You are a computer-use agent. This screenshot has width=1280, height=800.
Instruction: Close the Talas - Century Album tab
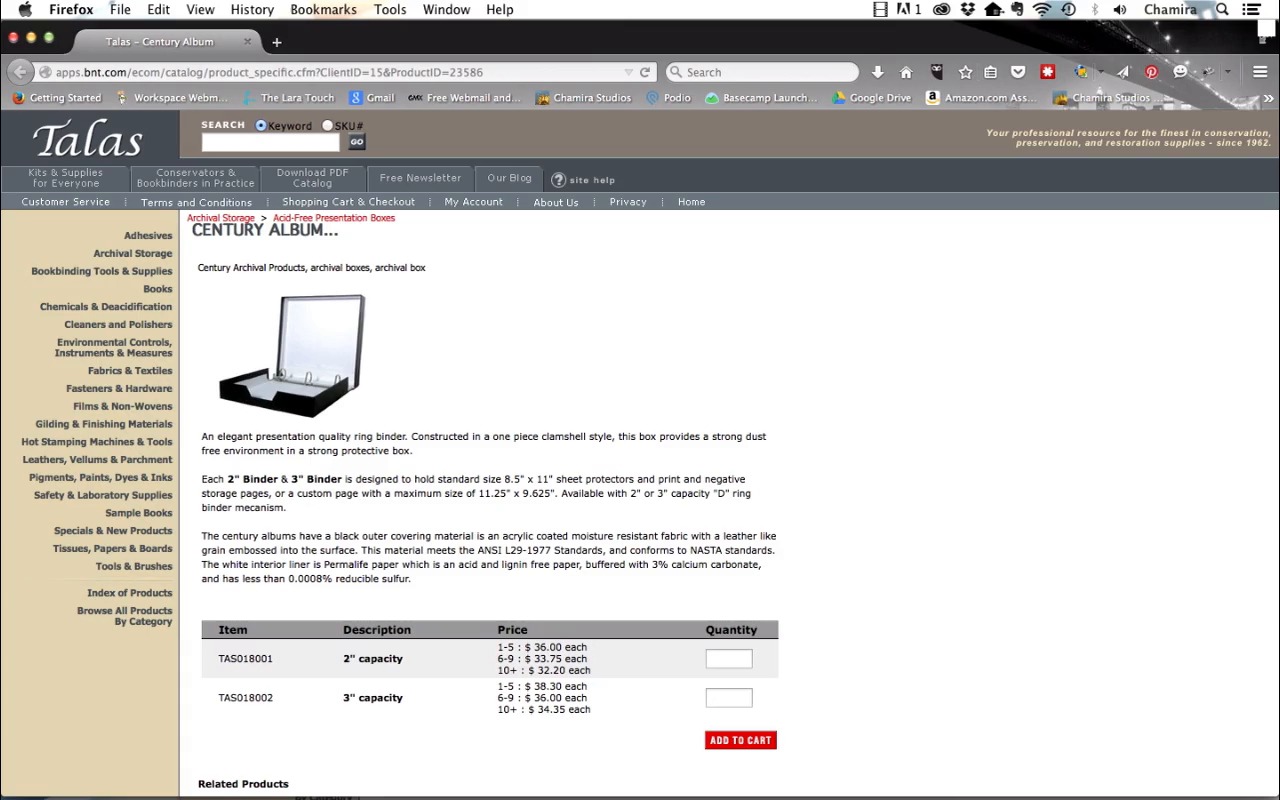tap(248, 42)
